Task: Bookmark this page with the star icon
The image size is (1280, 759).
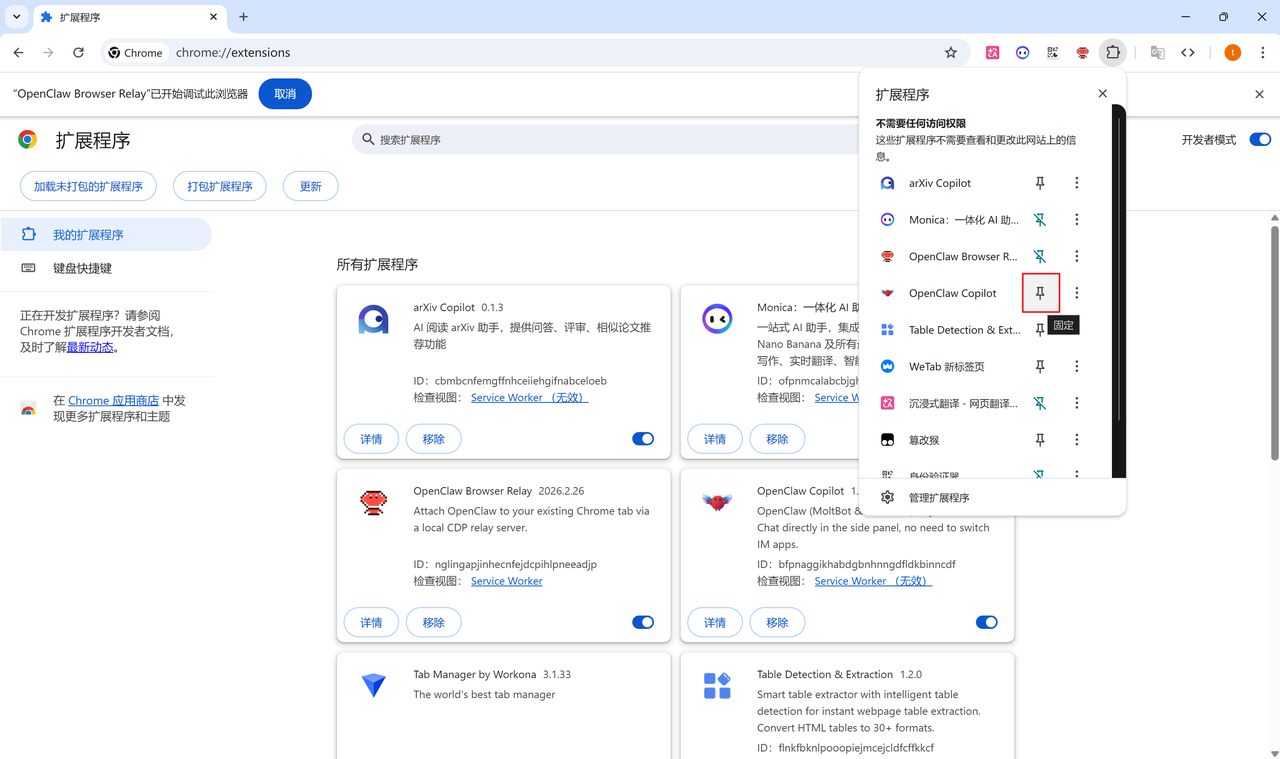Action: click(951, 53)
